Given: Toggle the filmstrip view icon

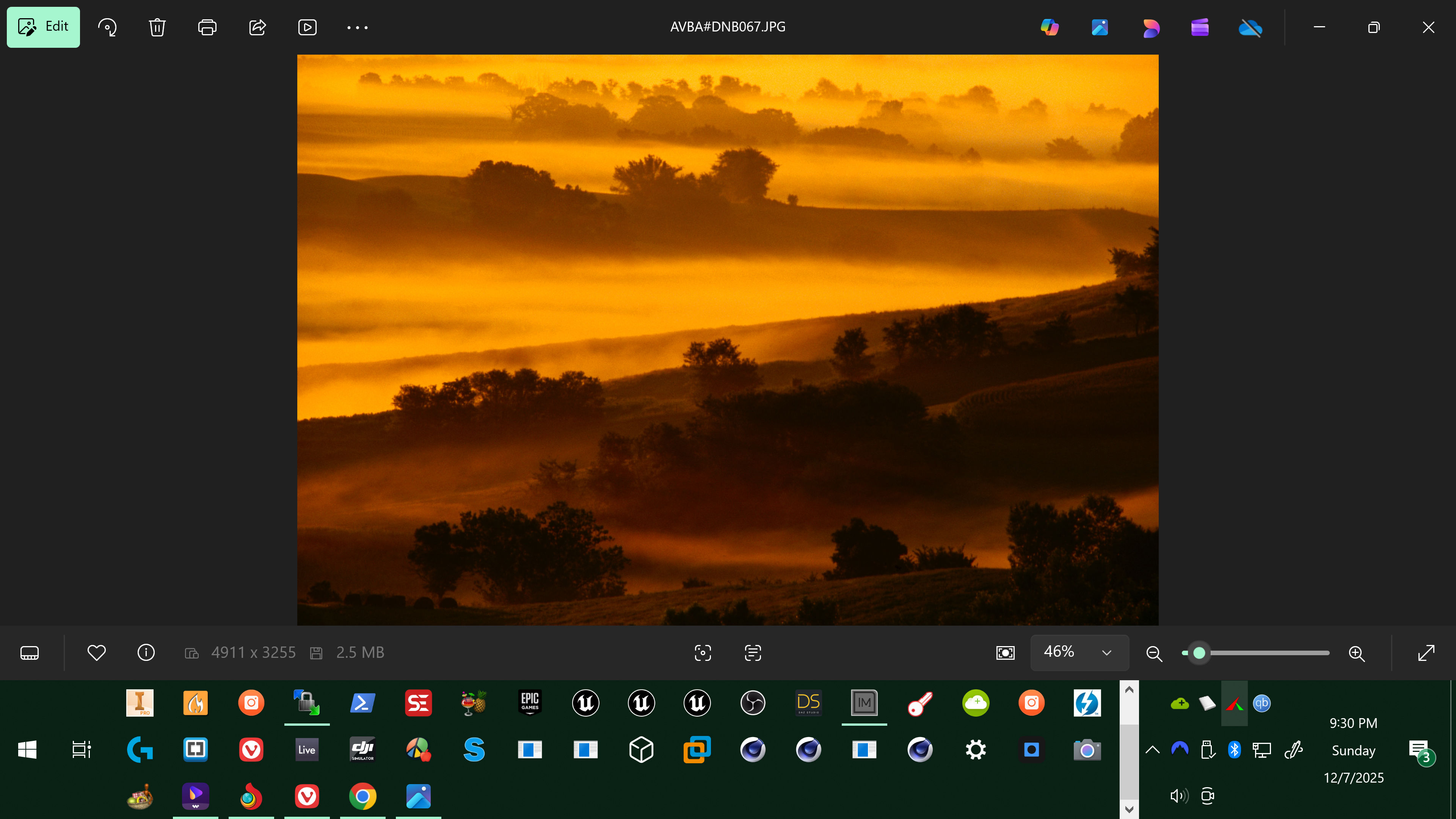Looking at the screenshot, I should pyautogui.click(x=30, y=653).
